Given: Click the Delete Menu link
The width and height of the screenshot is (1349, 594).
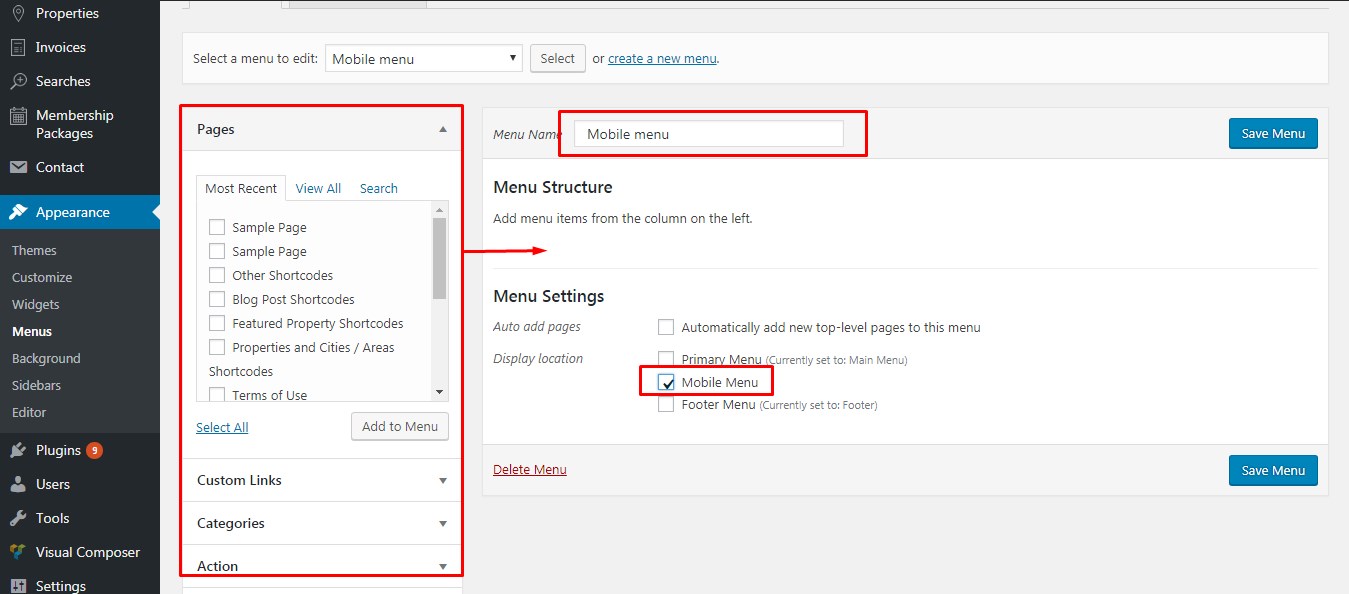Looking at the screenshot, I should click(x=530, y=469).
